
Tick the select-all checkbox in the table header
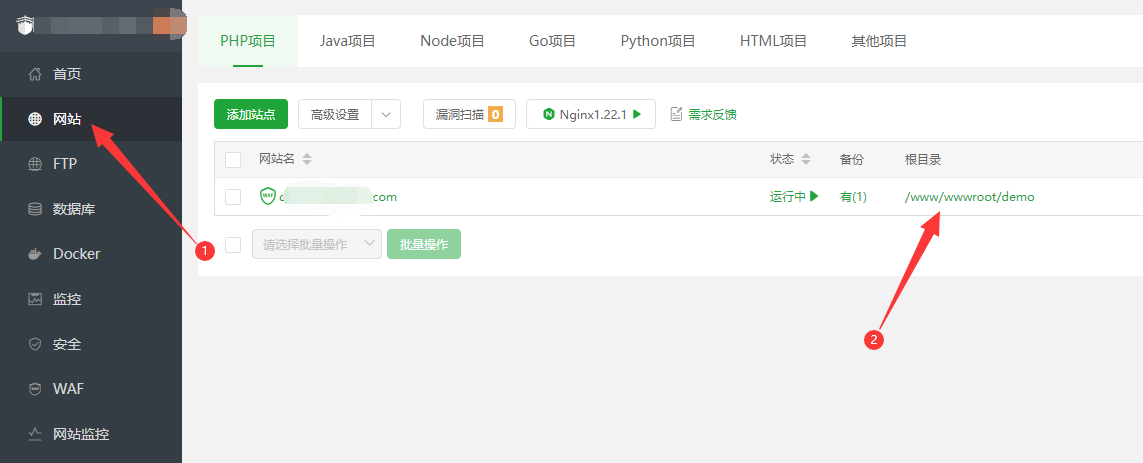point(233,160)
